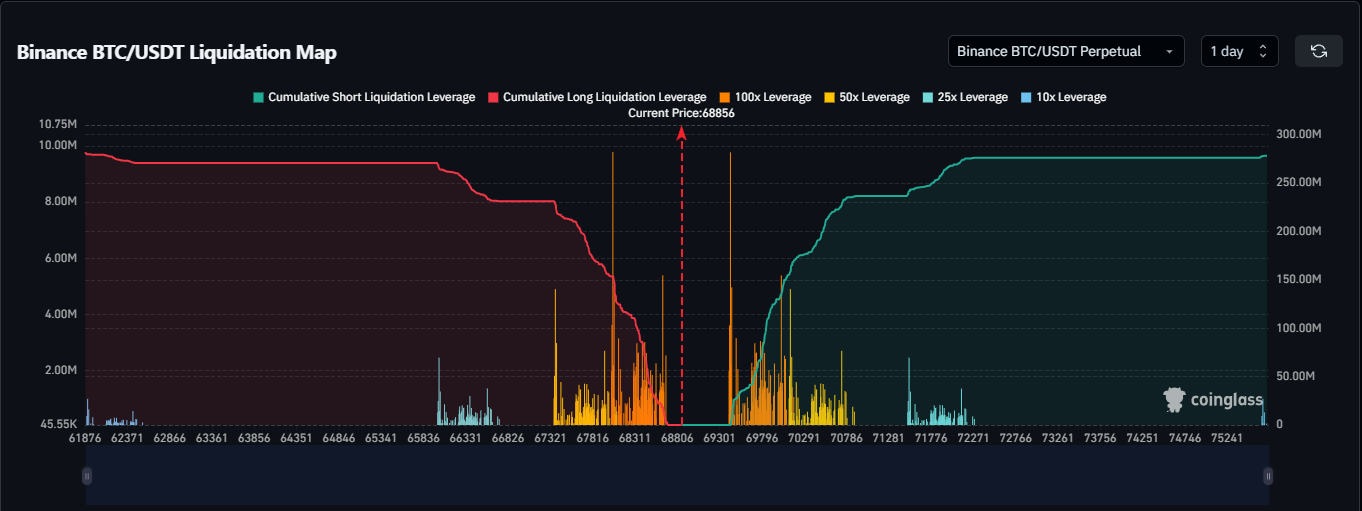This screenshot has width=1362, height=511.
Task: Click the 150.00M right axis label
Action: tap(1300, 279)
